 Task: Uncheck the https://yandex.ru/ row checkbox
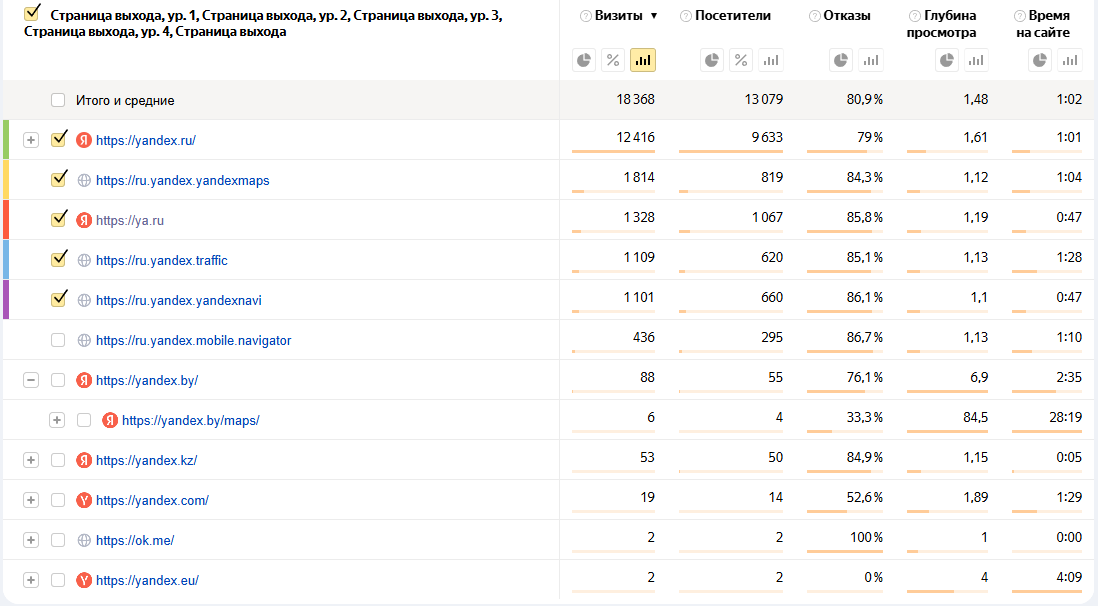point(59,139)
